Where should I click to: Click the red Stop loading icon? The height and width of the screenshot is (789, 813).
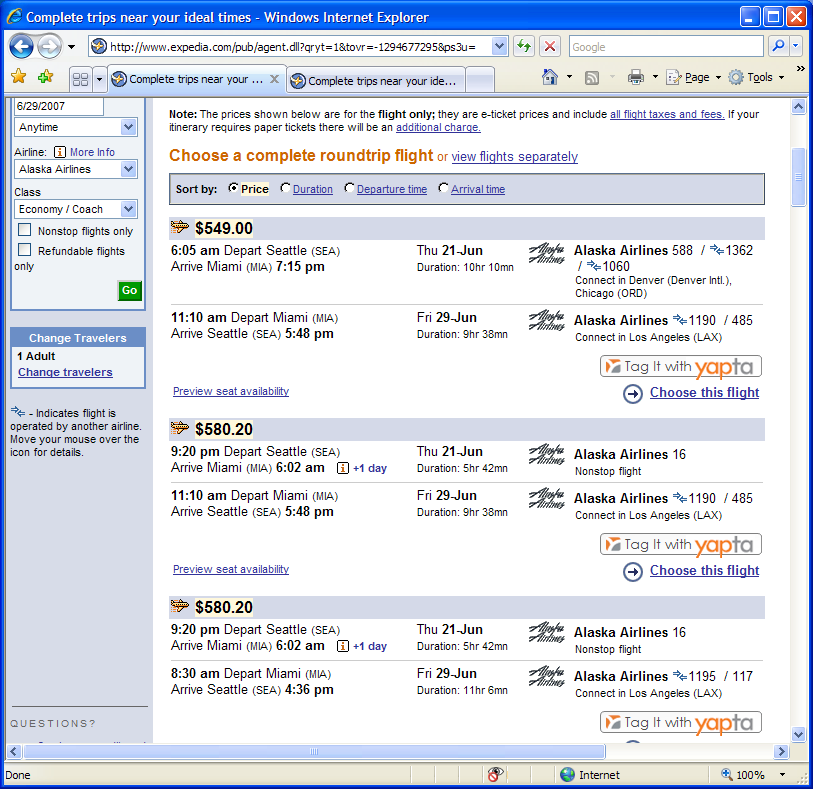(550, 47)
